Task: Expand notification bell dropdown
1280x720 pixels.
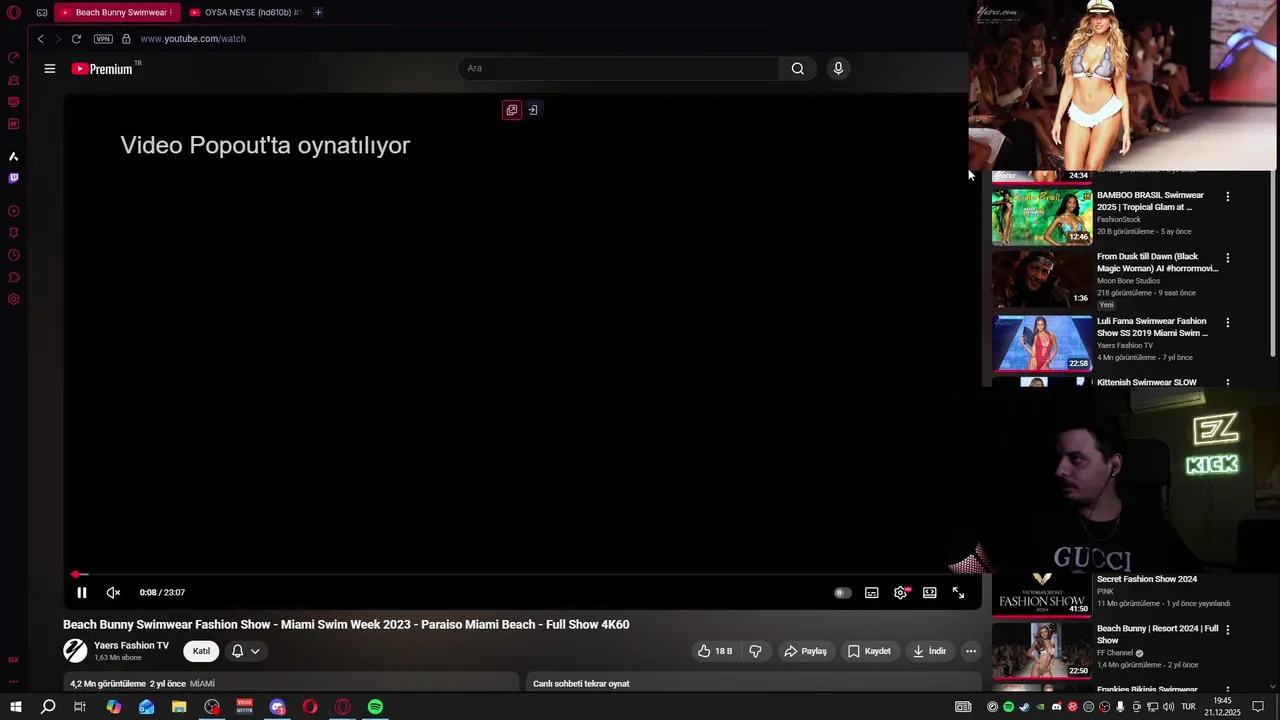Action: click(x=246, y=651)
